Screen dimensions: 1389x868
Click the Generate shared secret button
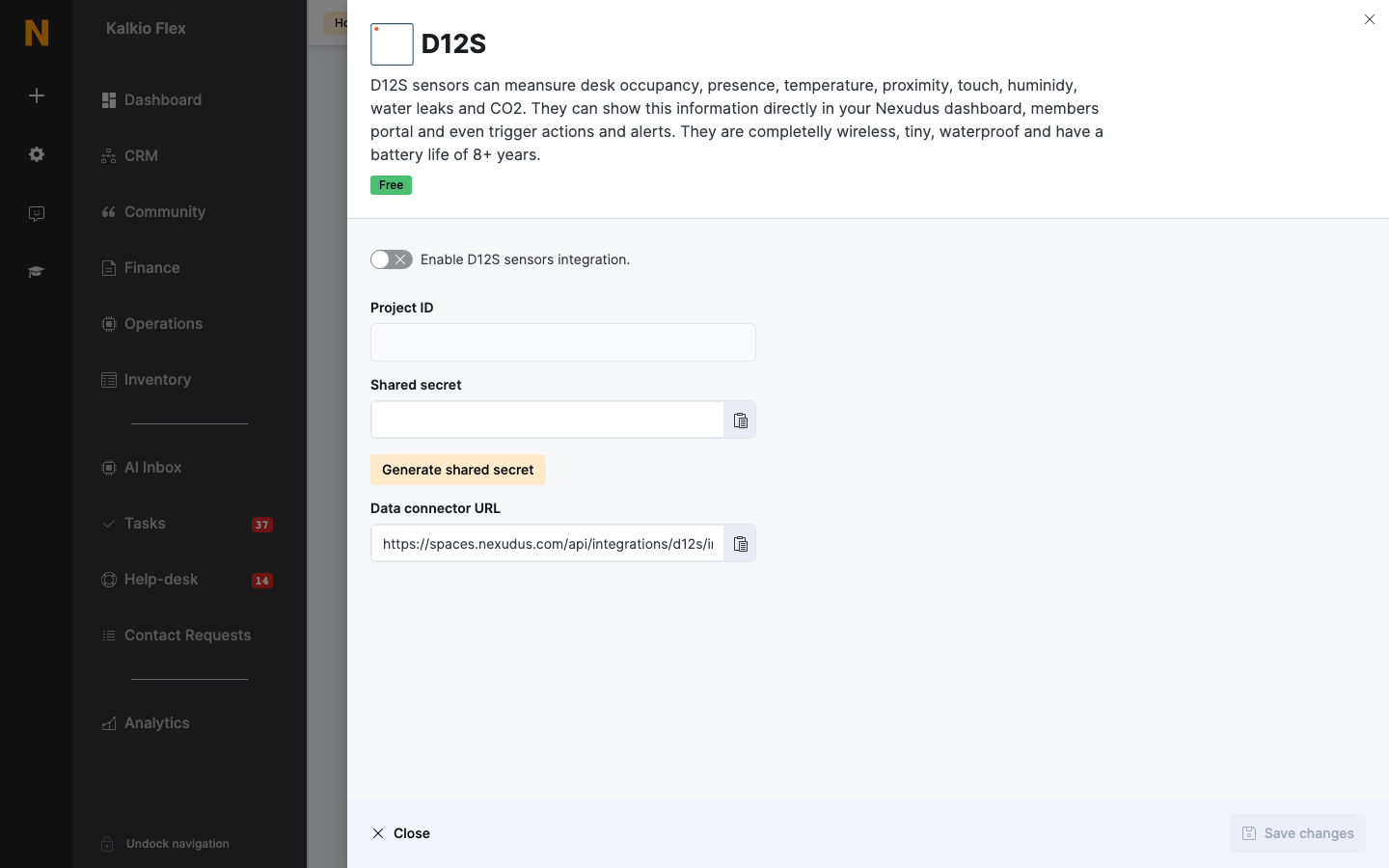pos(458,470)
